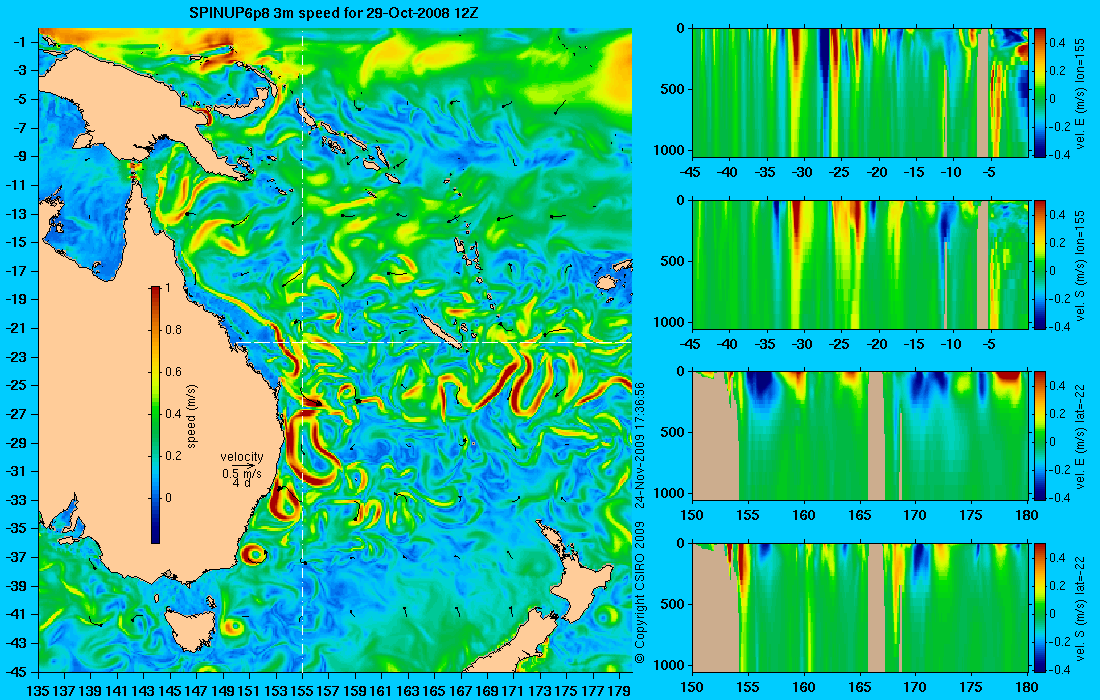Screen dimensions: 1100x700
Task: Click the '4 d' legend text
Action: [241, 483]
